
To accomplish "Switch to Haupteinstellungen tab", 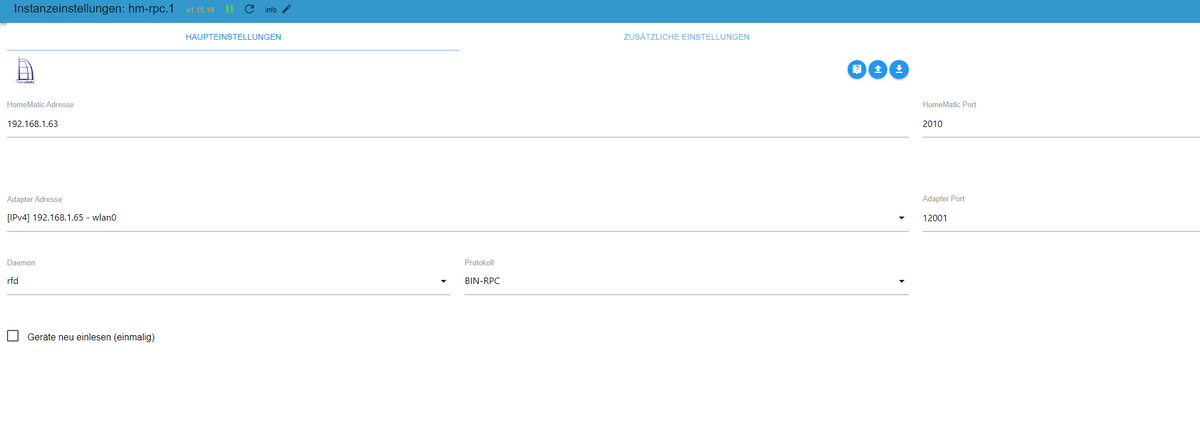I will (x=233, y=37).
